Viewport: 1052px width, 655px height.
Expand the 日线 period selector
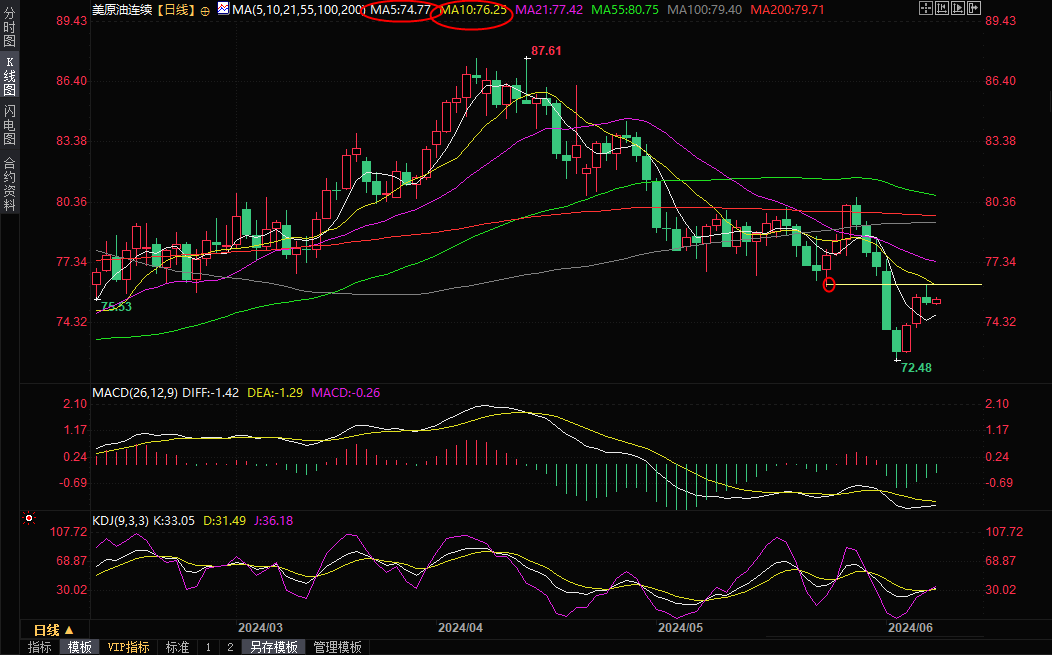click(52, 630)
